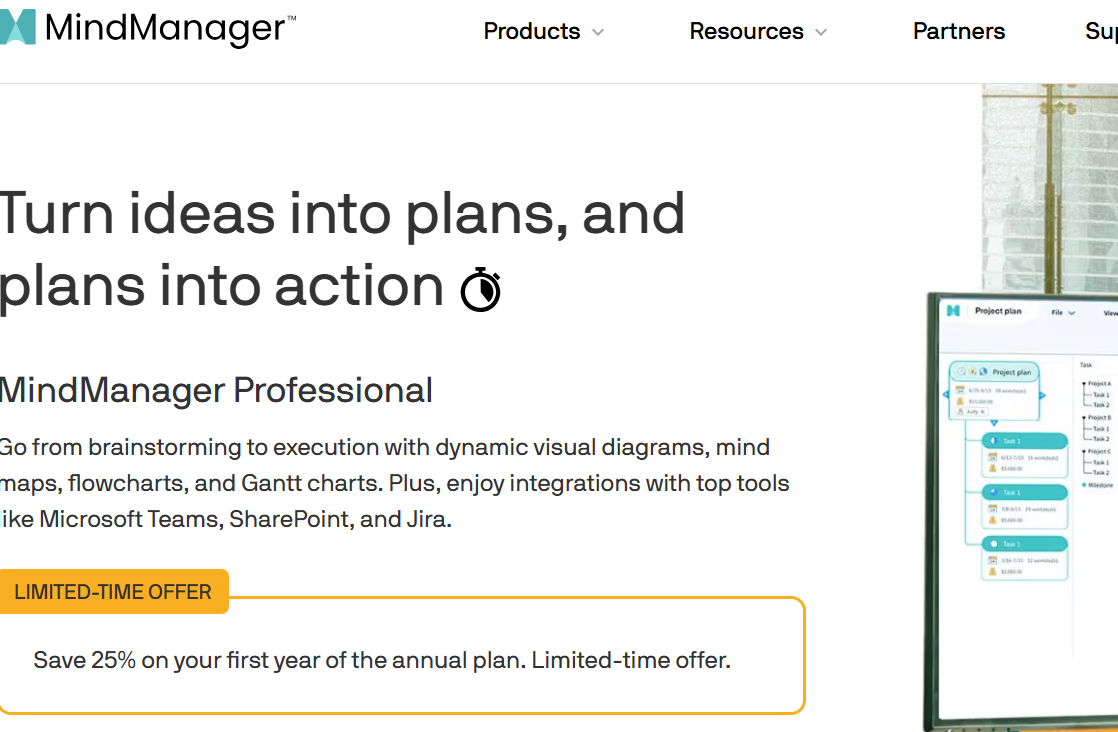Click the white full-circle icon on the bottom Task 1

(994, 544)
